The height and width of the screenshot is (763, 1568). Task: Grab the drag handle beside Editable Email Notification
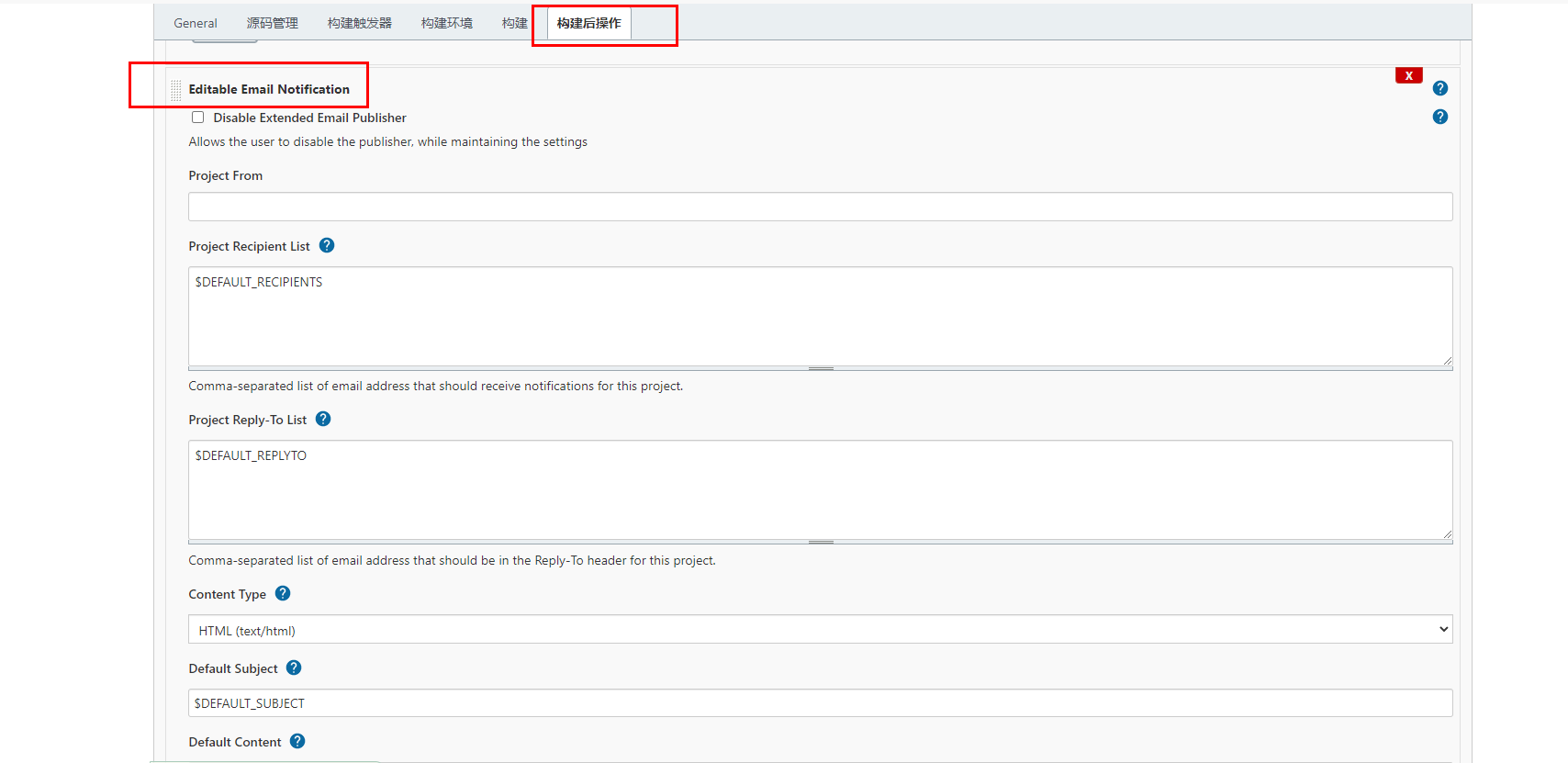[x=176, y=90]
